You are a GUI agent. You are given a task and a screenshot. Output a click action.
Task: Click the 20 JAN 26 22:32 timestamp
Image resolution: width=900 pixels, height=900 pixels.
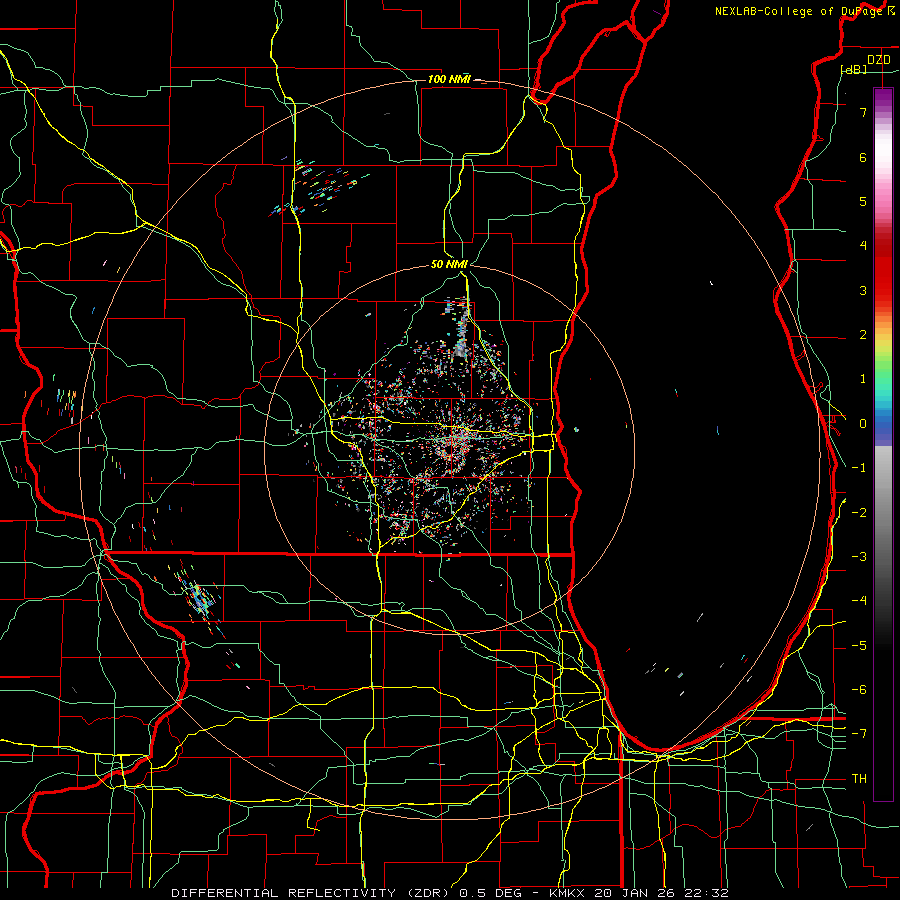pyautogui.click(x=661, y=893)
